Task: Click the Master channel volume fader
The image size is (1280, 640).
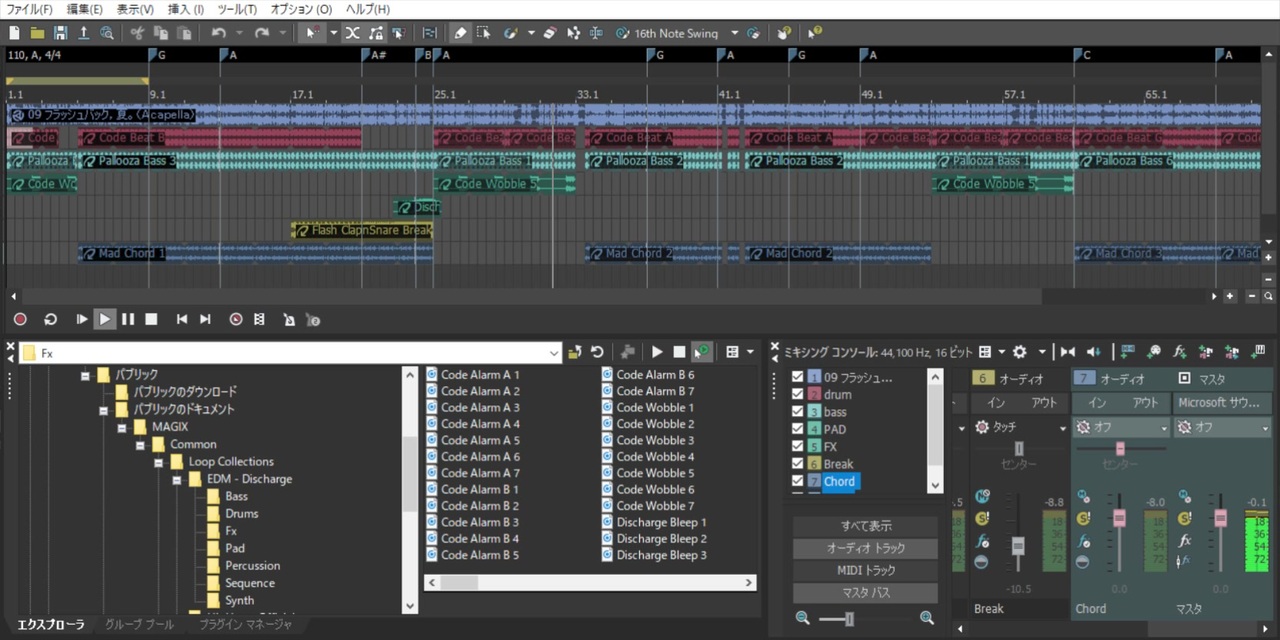Action: click(x=1220, y=517)
